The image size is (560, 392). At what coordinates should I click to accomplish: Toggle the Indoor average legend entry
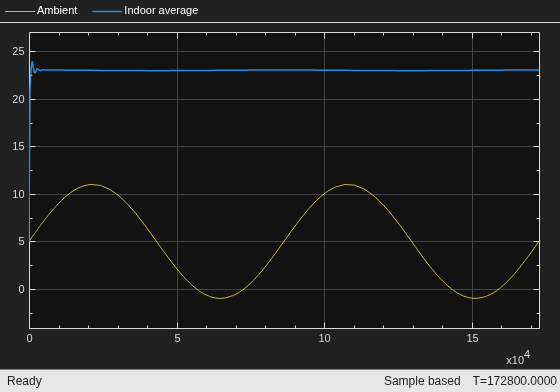[145, 10]
